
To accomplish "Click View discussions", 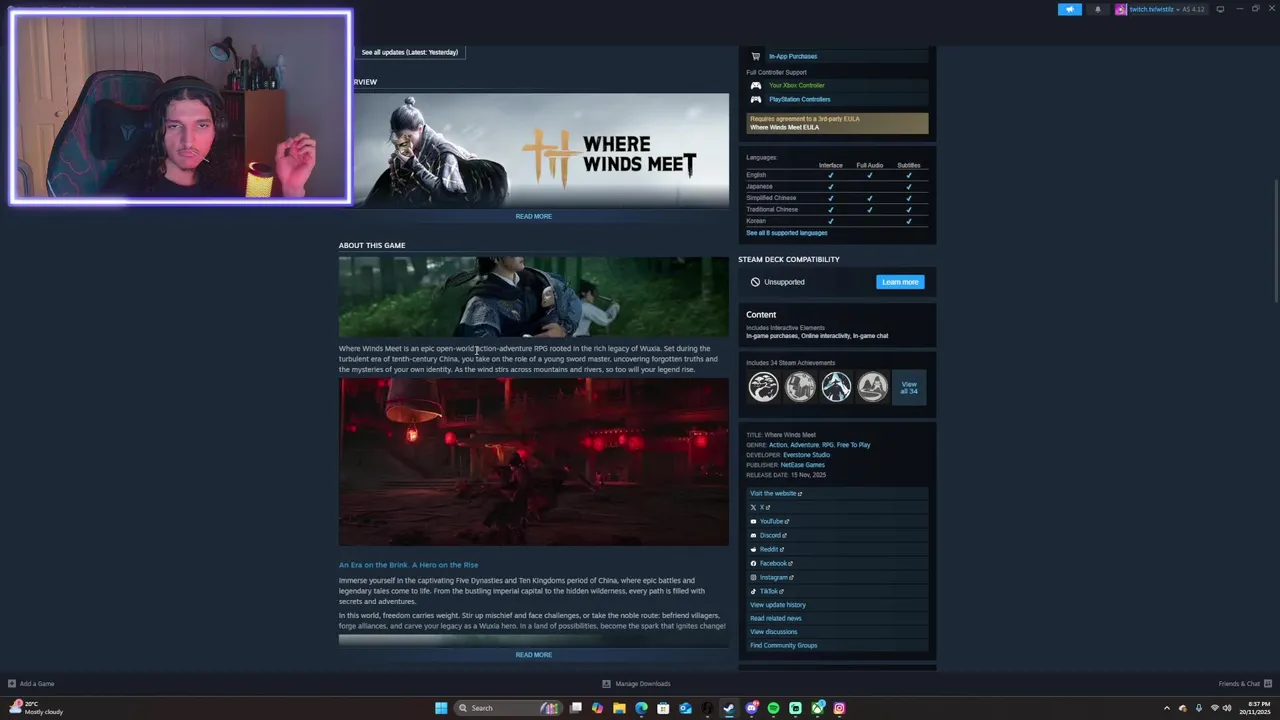I will pyautogui.click(x=838, y=632).
